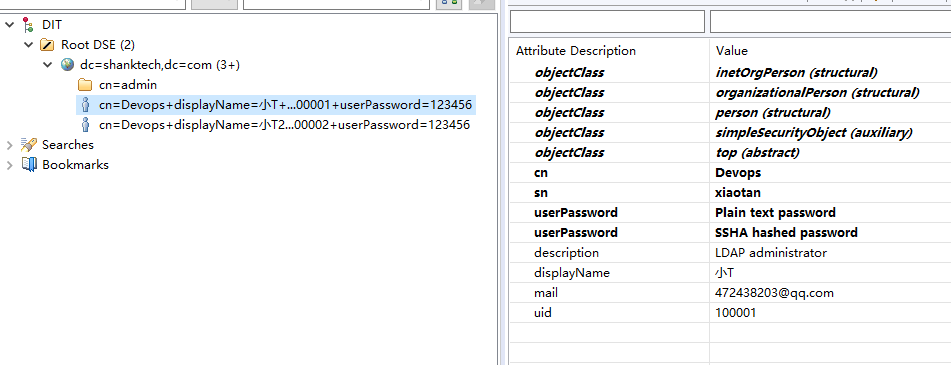
Task: Focus the value filter field above Value column
Action: tap(830, 22)
